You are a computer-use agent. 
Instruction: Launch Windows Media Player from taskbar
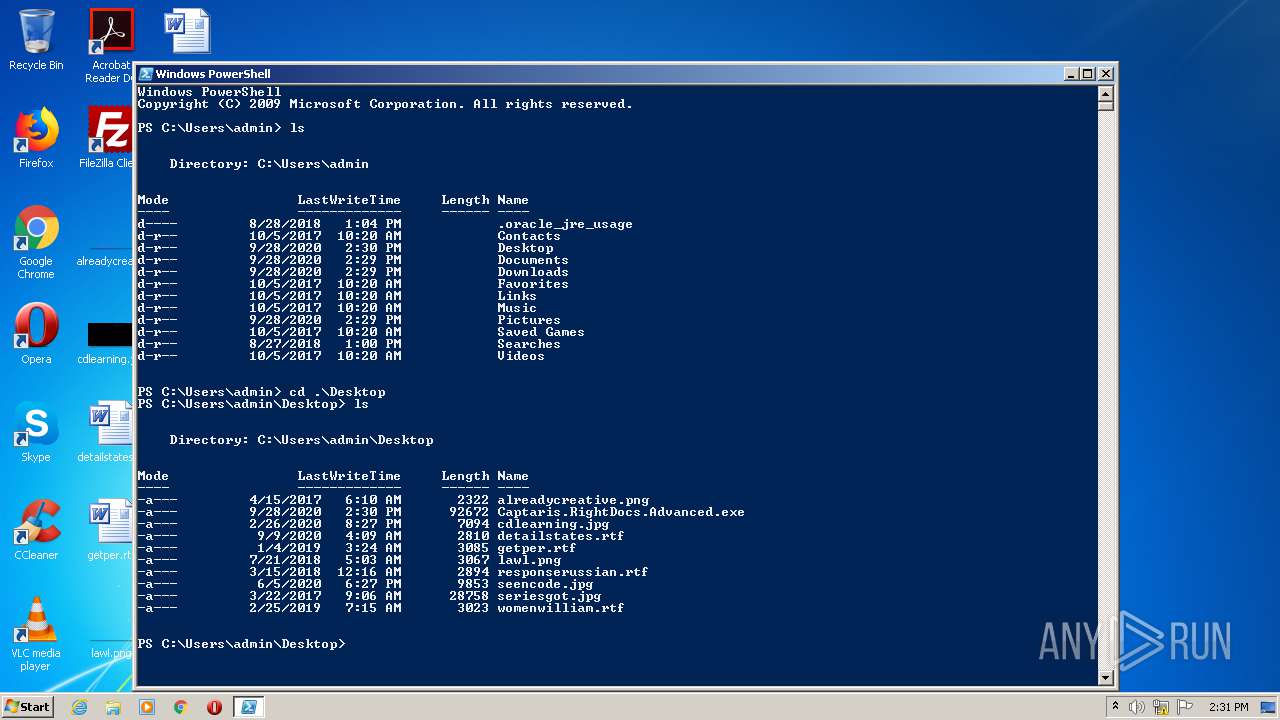(146, 707)
